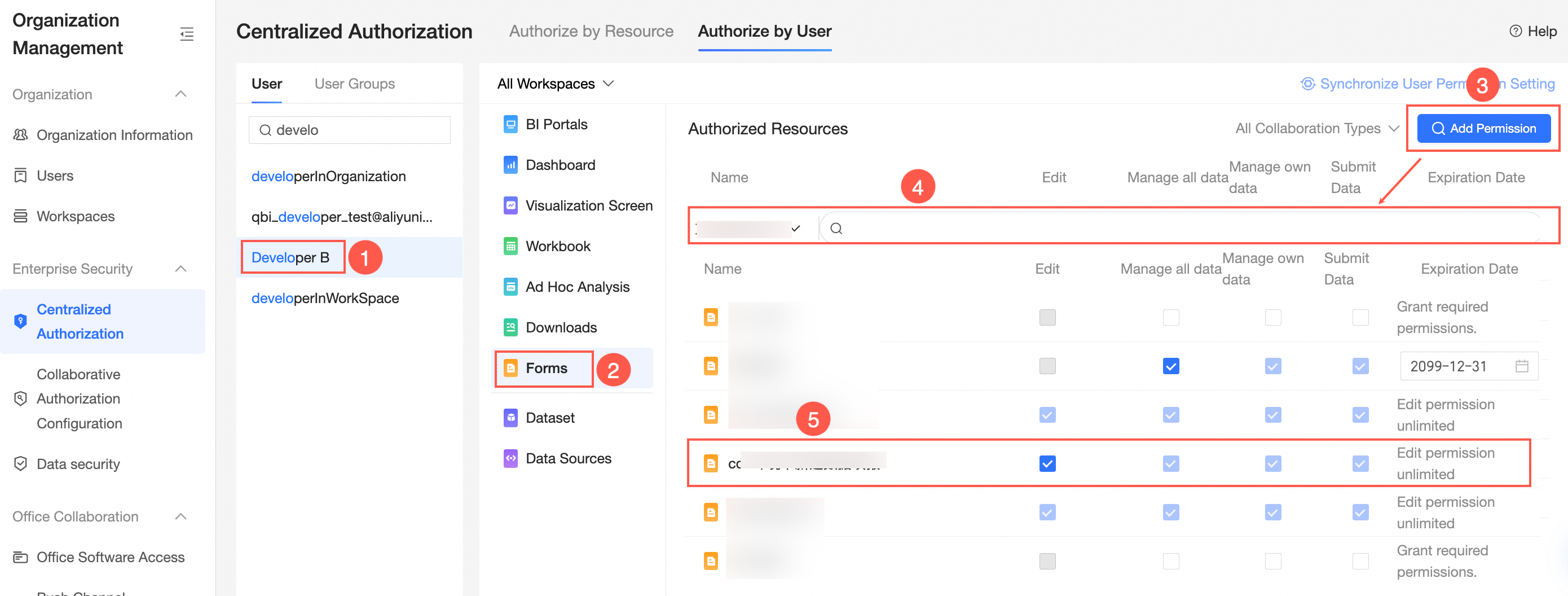Click Synchronize User Permission Setting link
This screenshot has width=1568, height=596.
(1428, 84)
